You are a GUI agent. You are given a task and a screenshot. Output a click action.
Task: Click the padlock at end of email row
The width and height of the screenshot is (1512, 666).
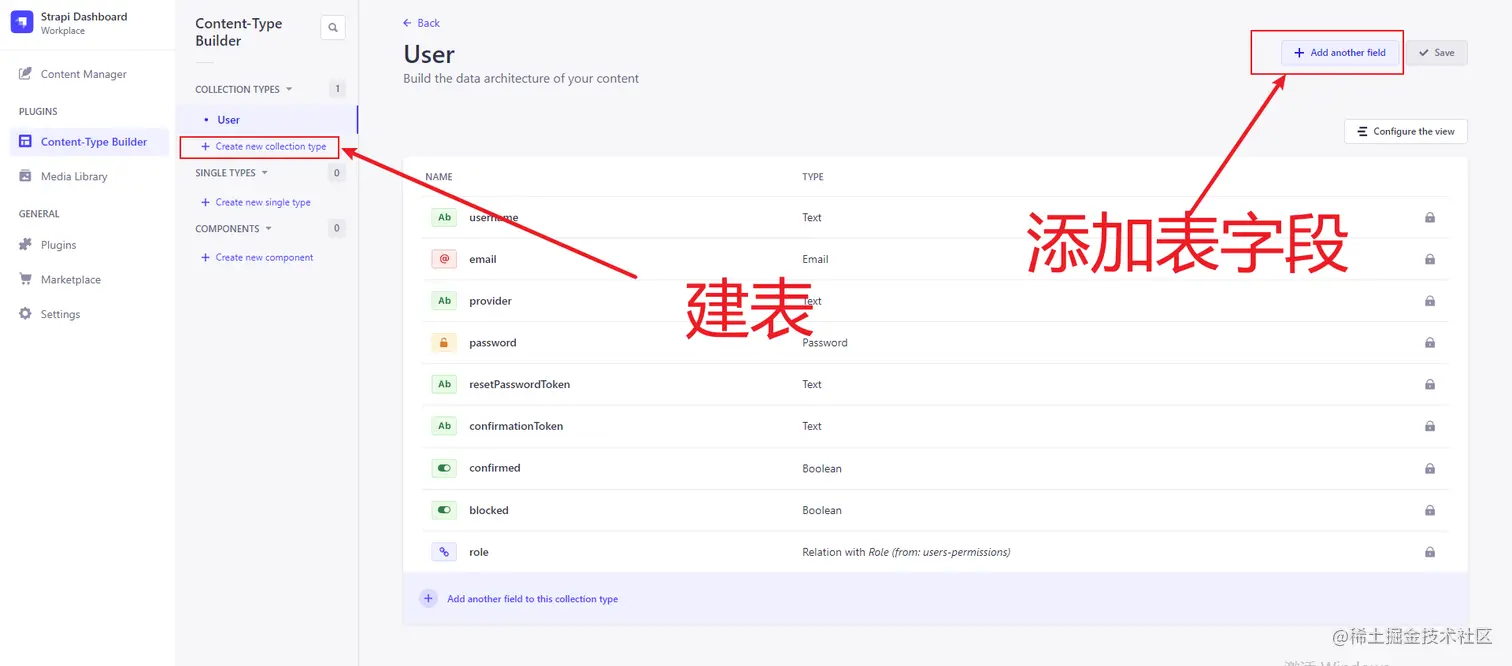click(1430, 259)
